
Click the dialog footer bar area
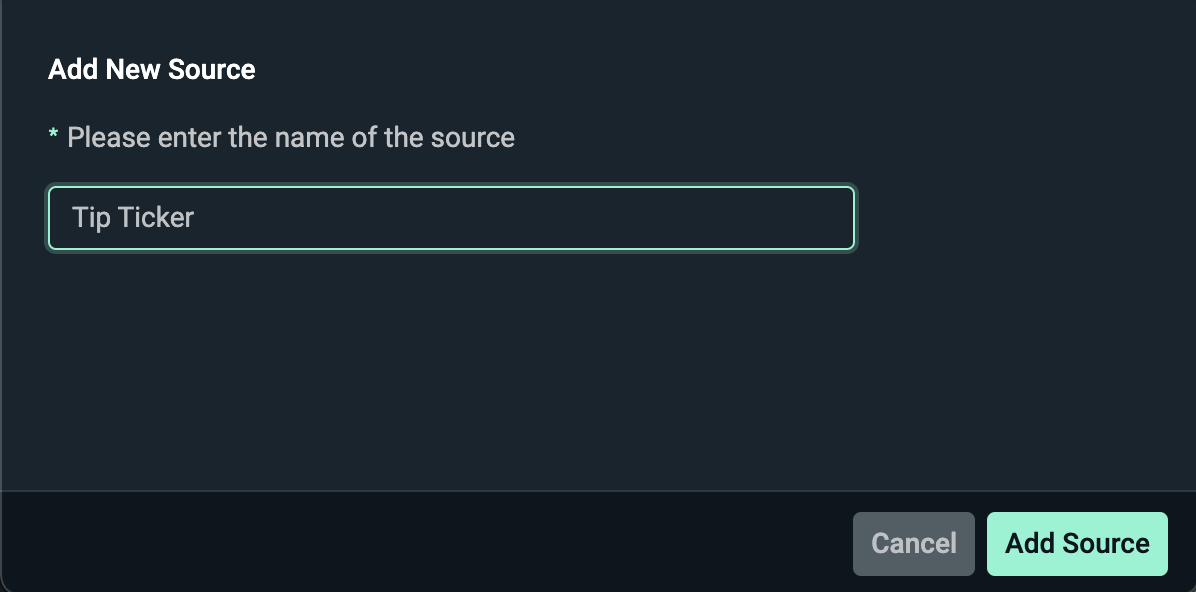pyautogui.click(x=400, y=543)
